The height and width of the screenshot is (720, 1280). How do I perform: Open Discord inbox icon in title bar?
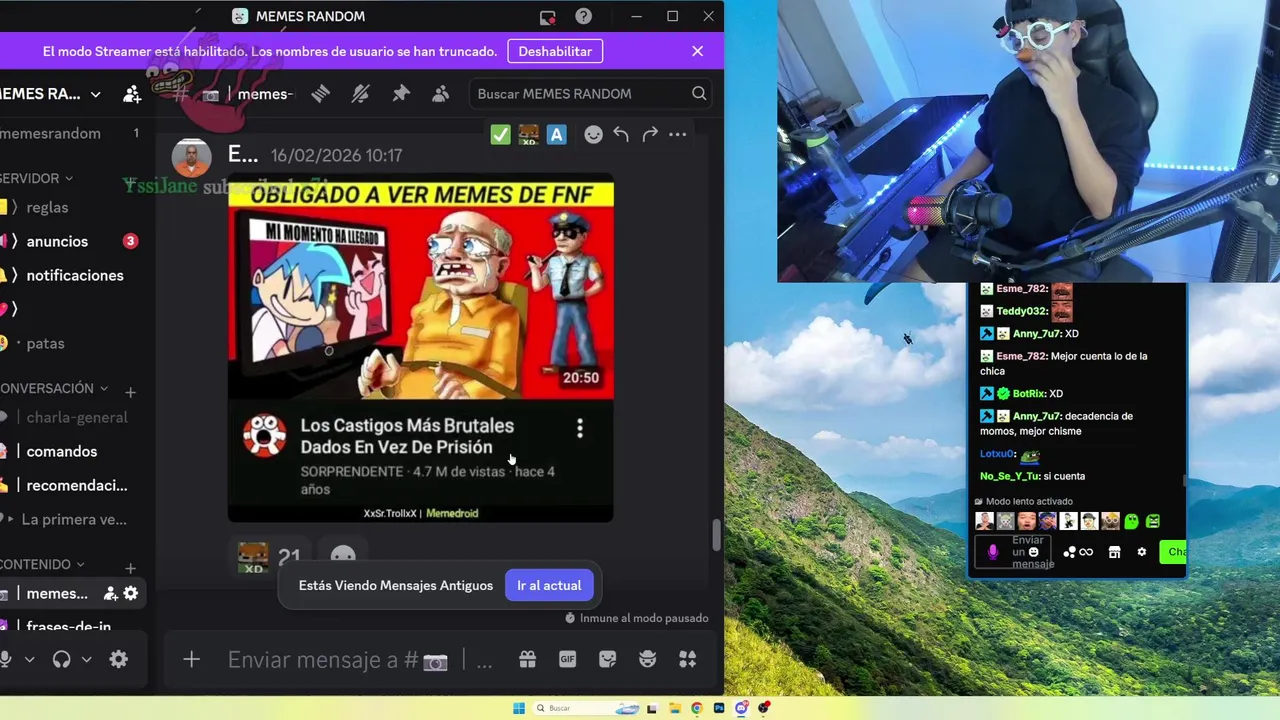(547, 16)
